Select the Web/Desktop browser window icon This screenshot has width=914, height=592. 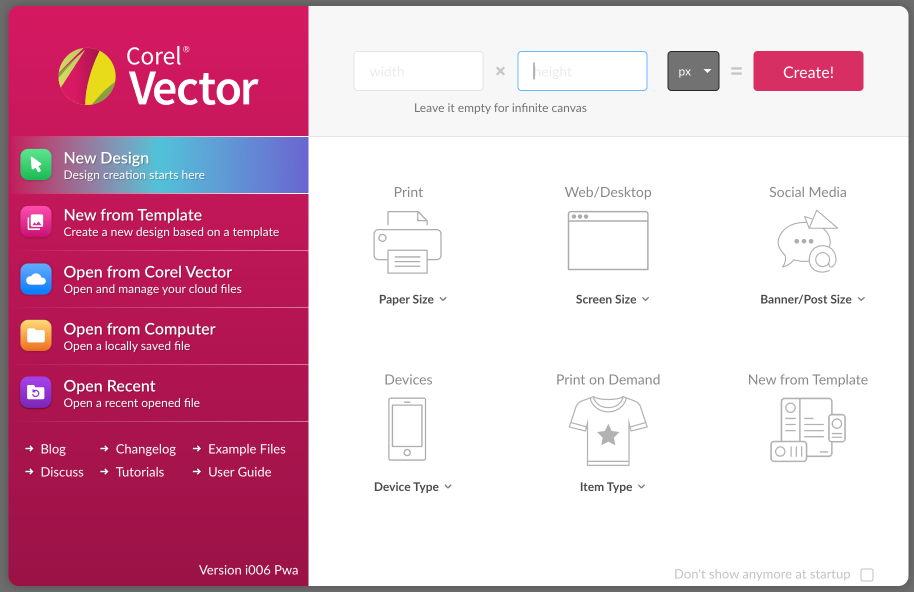pos(608,240)
